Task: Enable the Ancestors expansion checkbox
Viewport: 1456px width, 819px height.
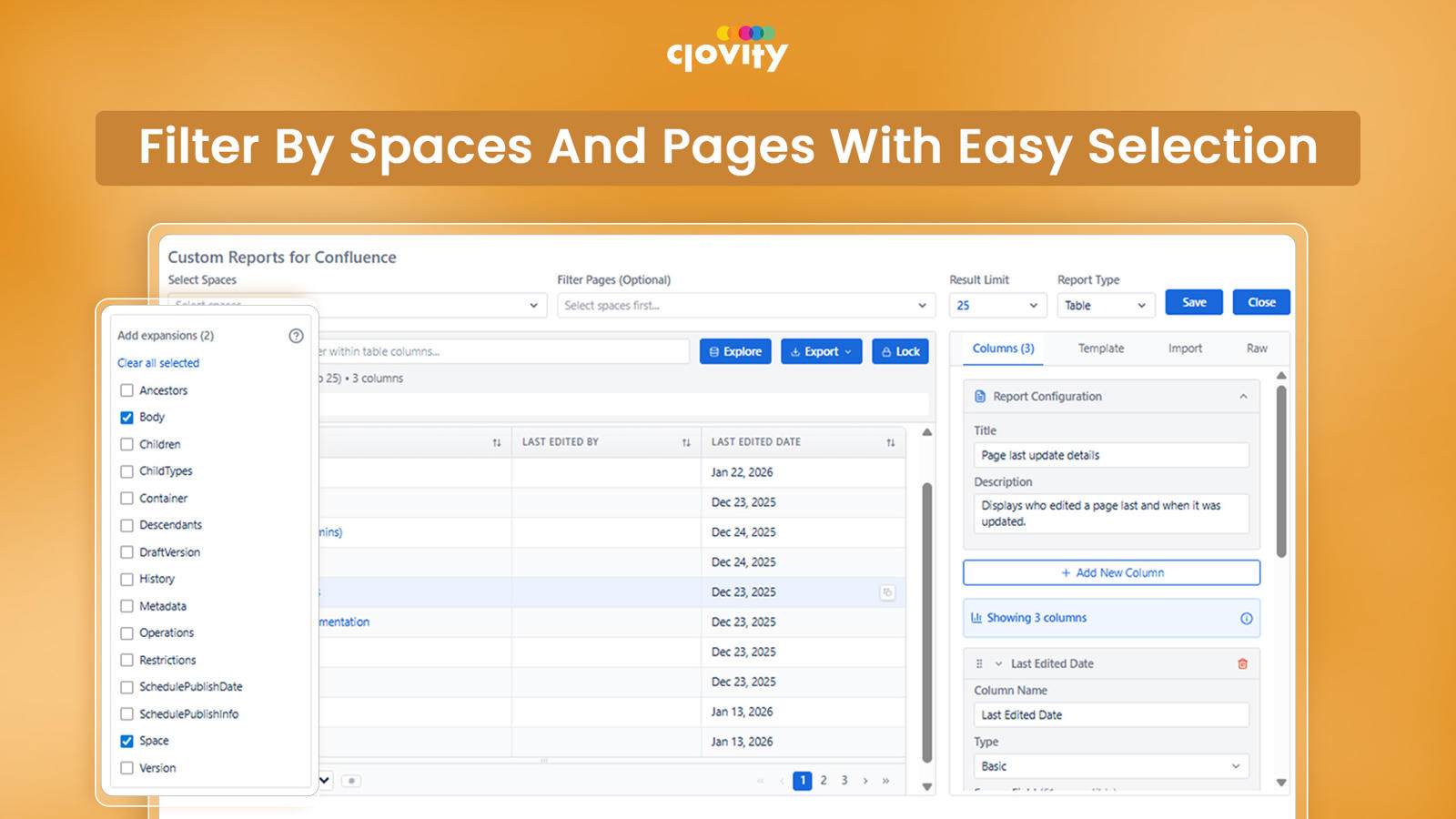Action: point(126,390)
